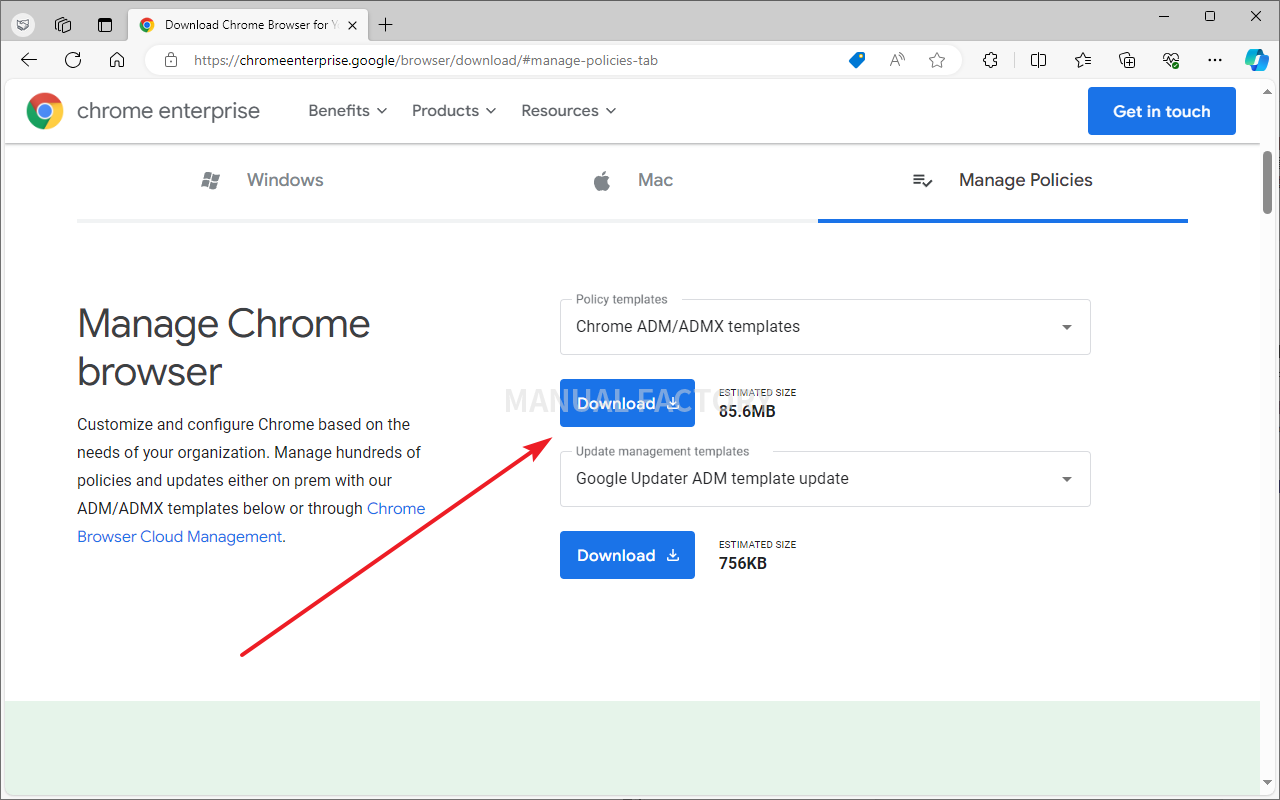Open the split screen view
This screenshot has height=800, width=1280.
(1038, 60)
